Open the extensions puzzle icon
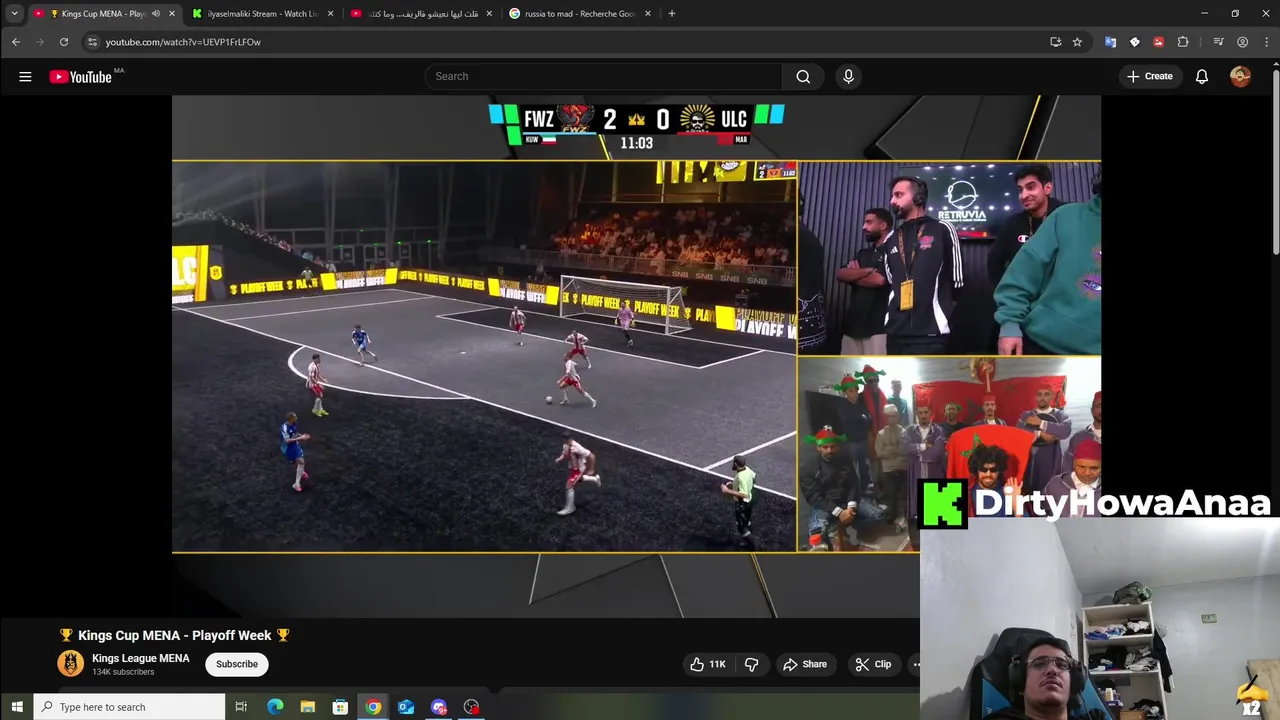 point(1183,42)
